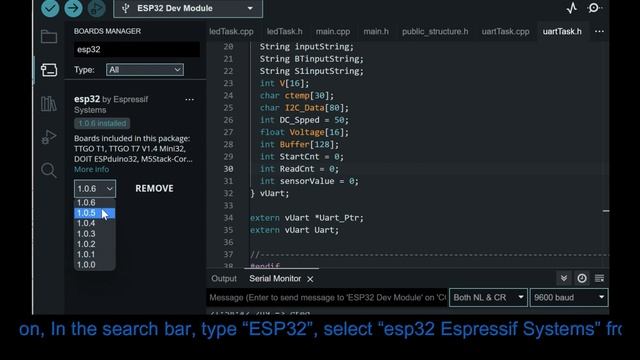Viewport: 640px width, 360px height.
Task: Click the code line 'float Voltage[16];'
Action: point(304,132)
